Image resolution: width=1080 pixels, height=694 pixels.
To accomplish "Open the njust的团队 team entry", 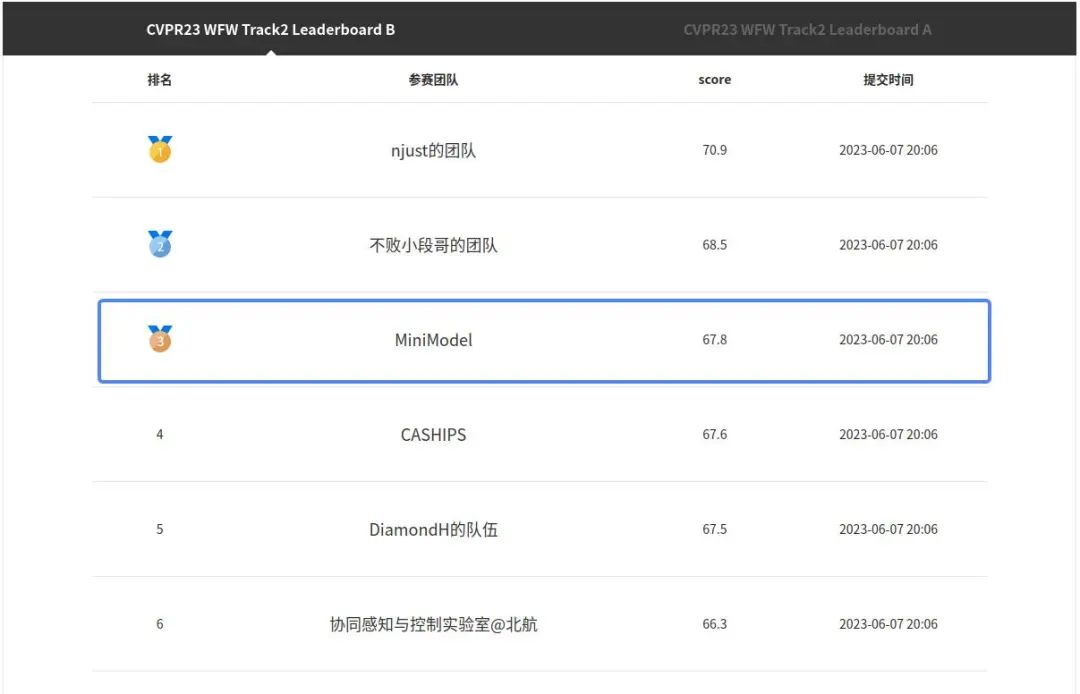I will tap(433, 151).
